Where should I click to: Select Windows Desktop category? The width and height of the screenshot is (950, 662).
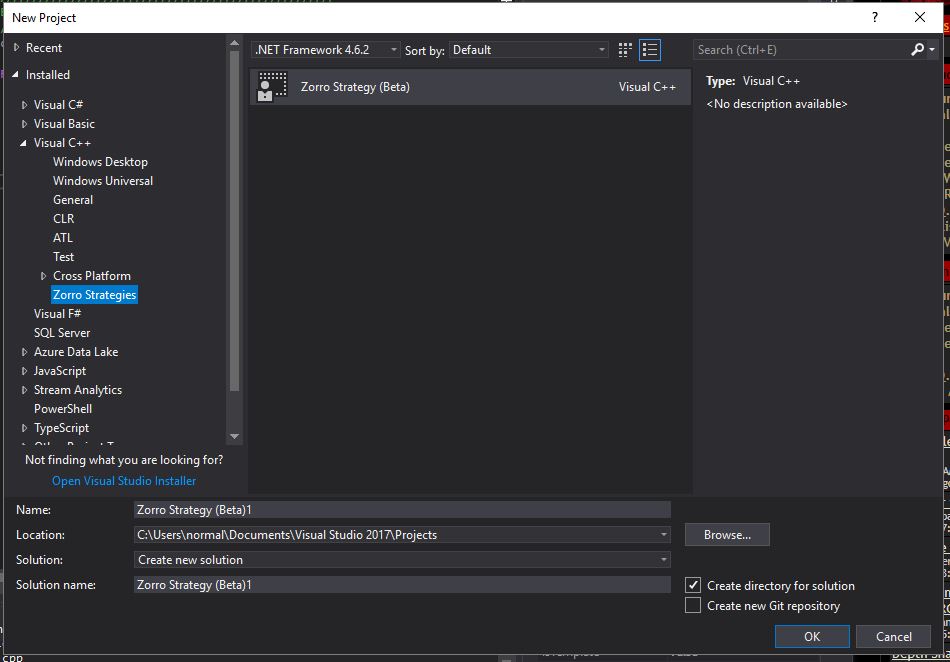[100, 162]
